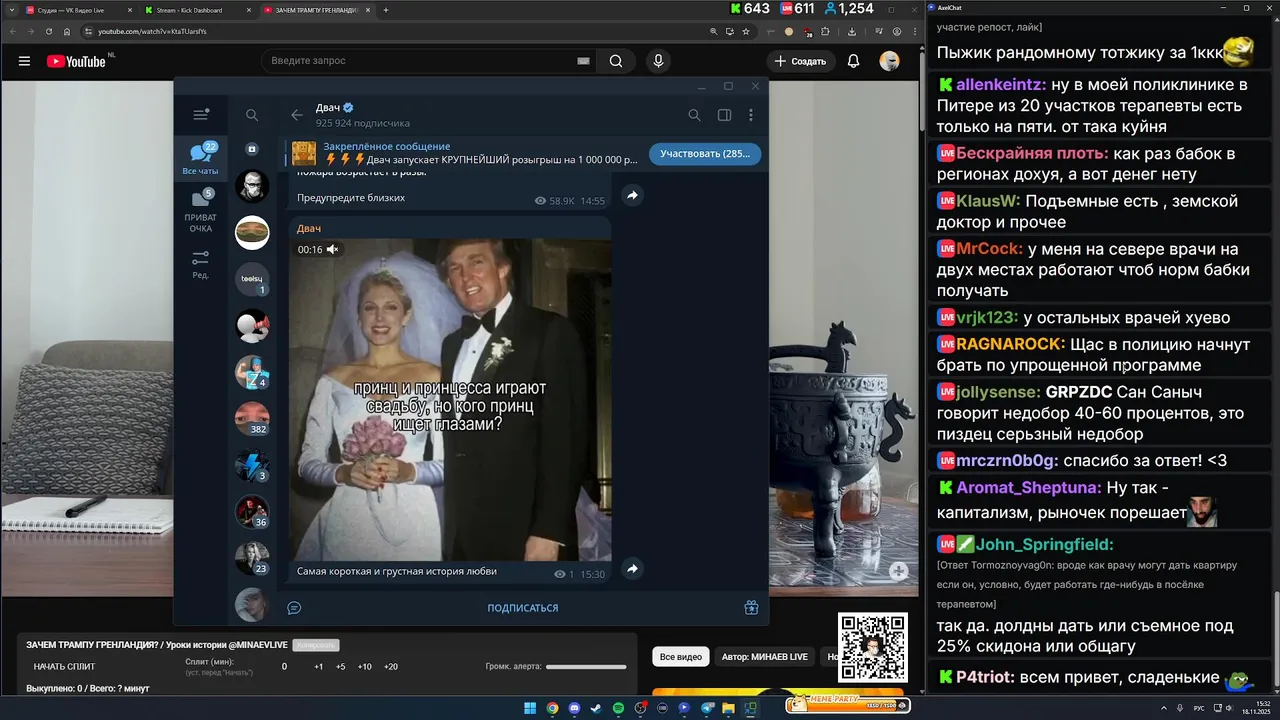
Task: Select the Все чаты folder
Action: (201, 159)
